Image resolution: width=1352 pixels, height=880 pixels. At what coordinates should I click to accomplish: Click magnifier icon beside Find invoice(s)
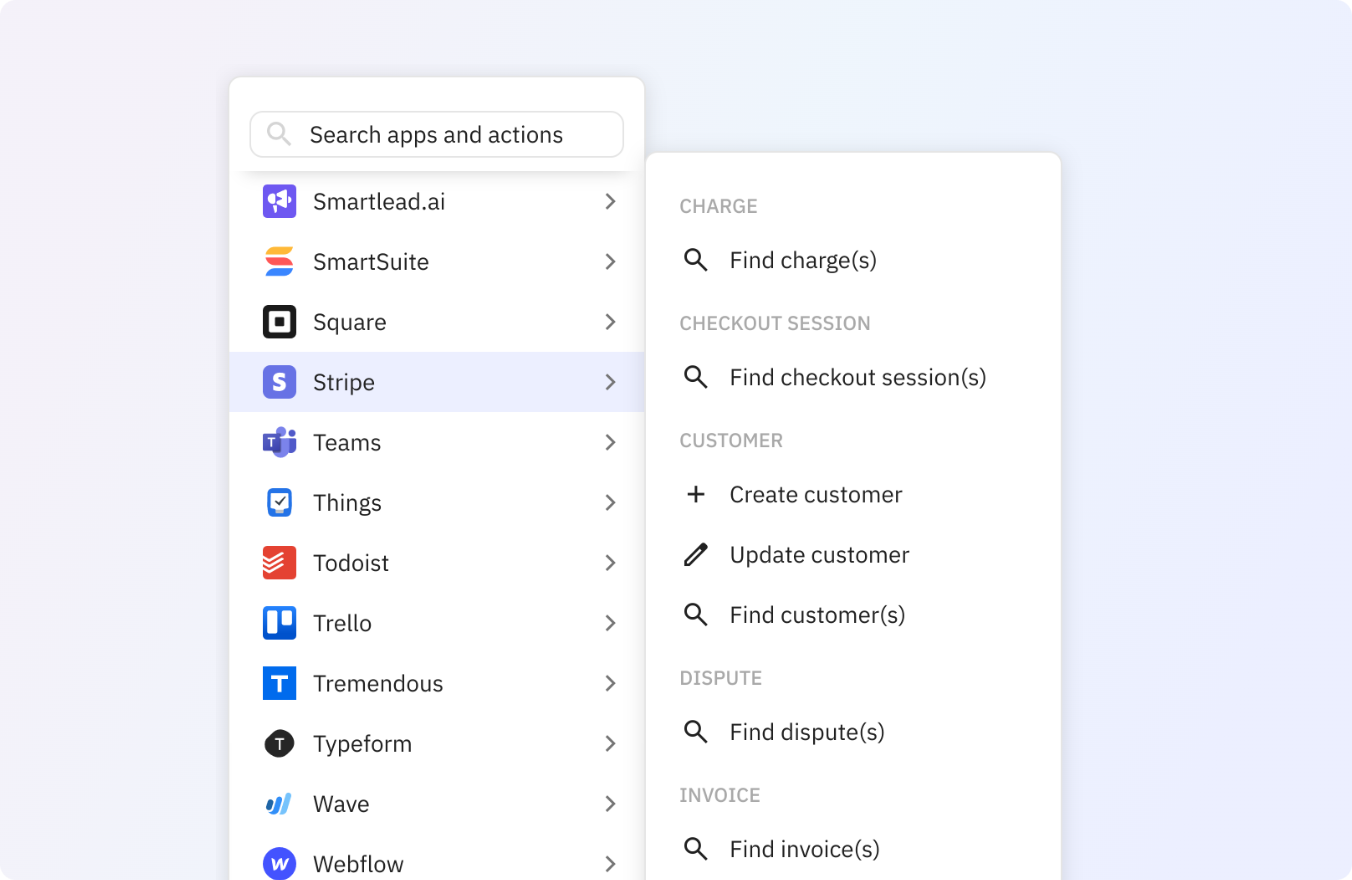tap(695, 848)
